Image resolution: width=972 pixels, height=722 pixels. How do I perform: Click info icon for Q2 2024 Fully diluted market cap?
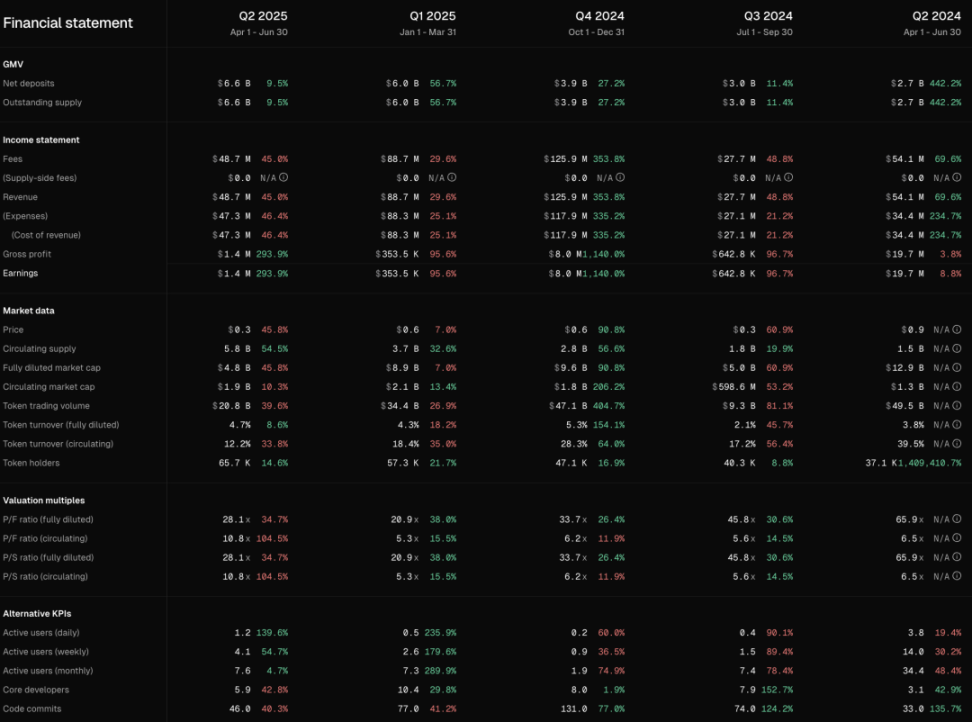tap(956, 368)
